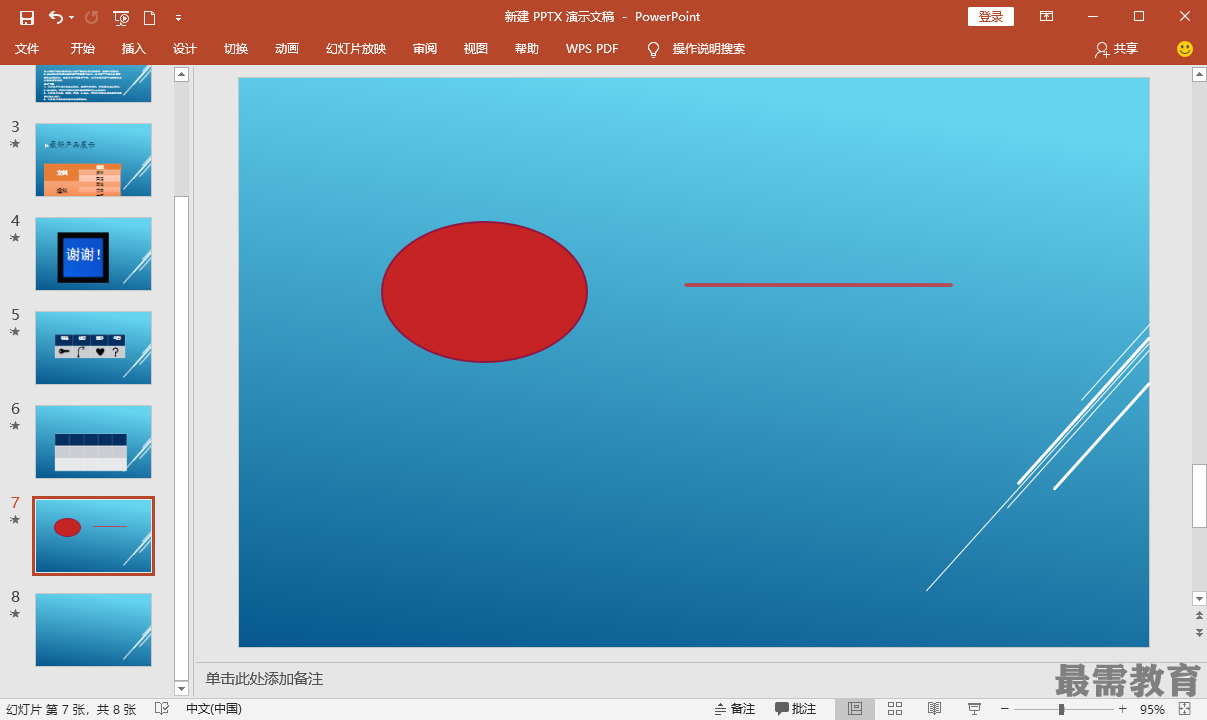The height and width of the screenshot is (720, 1207).
Task: Open the 帮助 ribbon tab
Action: point(527,48)
